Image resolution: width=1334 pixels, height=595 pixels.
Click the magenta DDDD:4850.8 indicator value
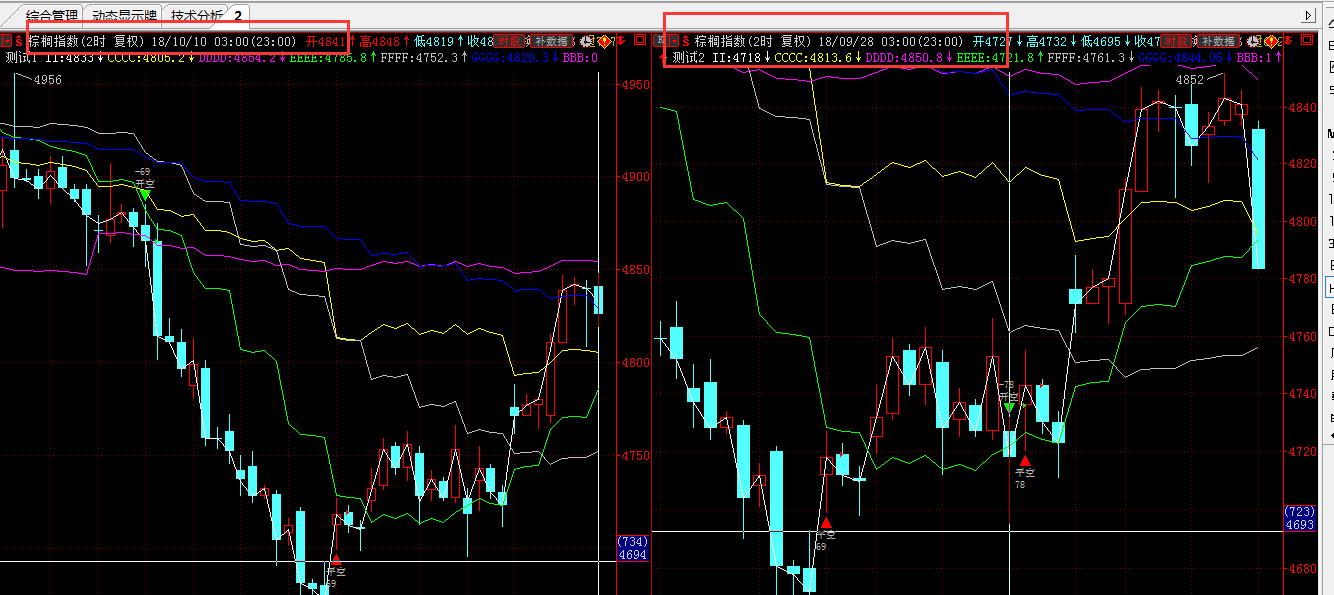[x=904, y=58]
